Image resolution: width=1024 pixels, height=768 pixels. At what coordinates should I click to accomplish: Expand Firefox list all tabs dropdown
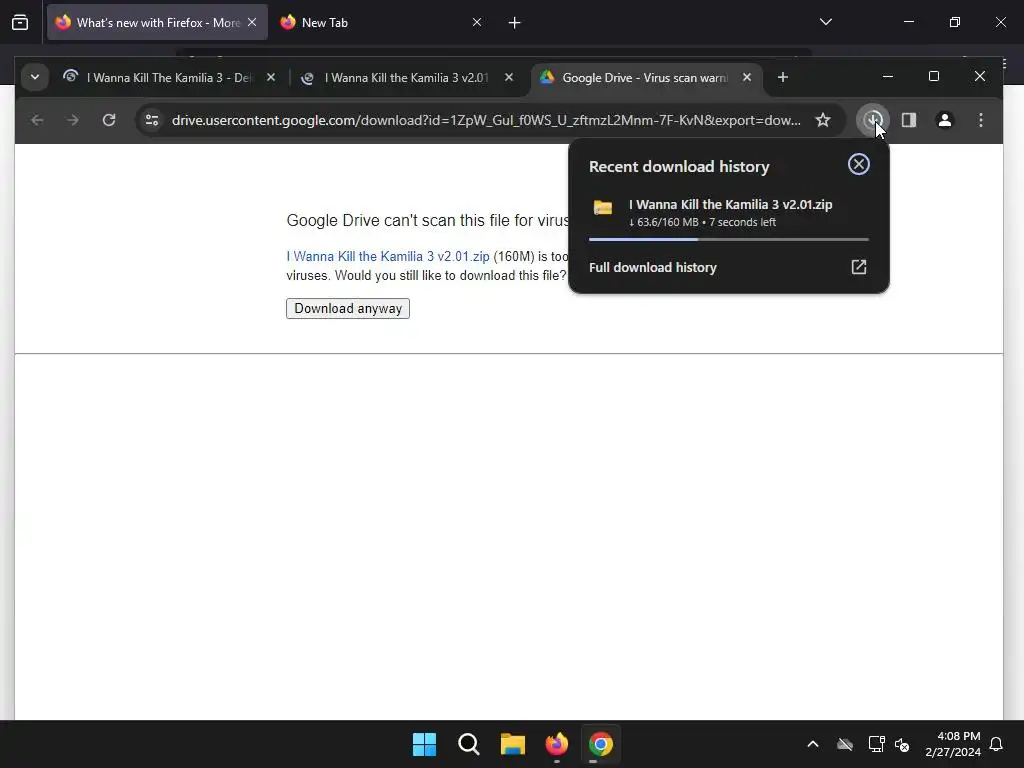825,22
